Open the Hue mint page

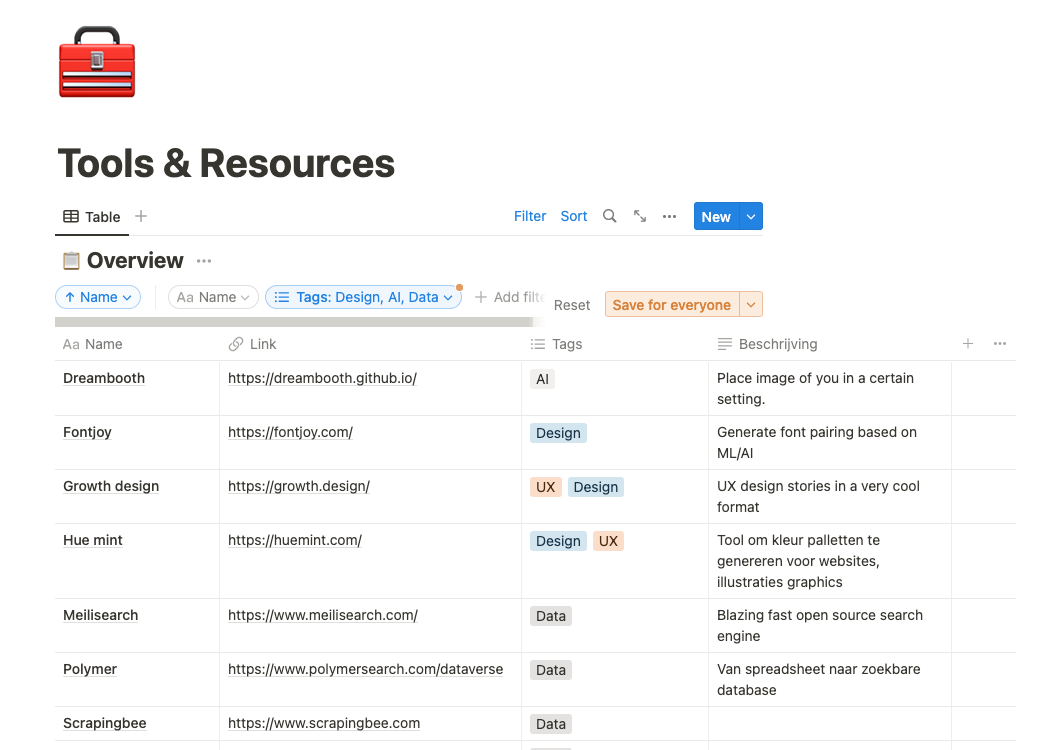[93, 541]
